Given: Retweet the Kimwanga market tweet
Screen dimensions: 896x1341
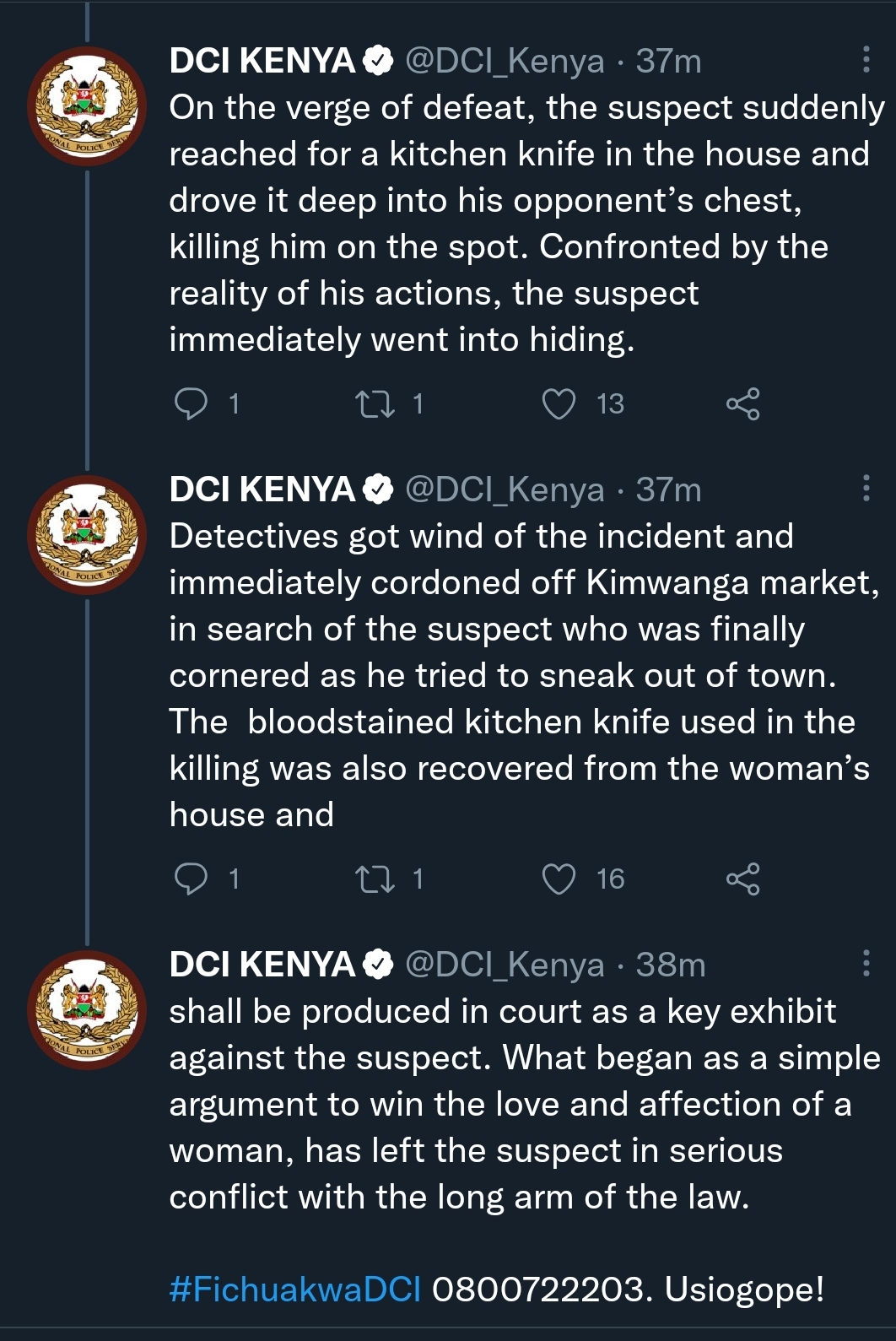Looking at the screenshot, I should (x=375, y=879).
